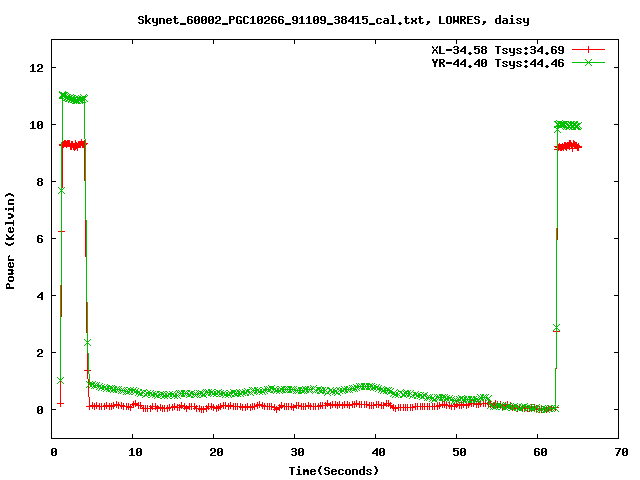Click the y-axis tick label 8
The height and width of the screenshot is (480, 640).
click(x=40, y=182)
